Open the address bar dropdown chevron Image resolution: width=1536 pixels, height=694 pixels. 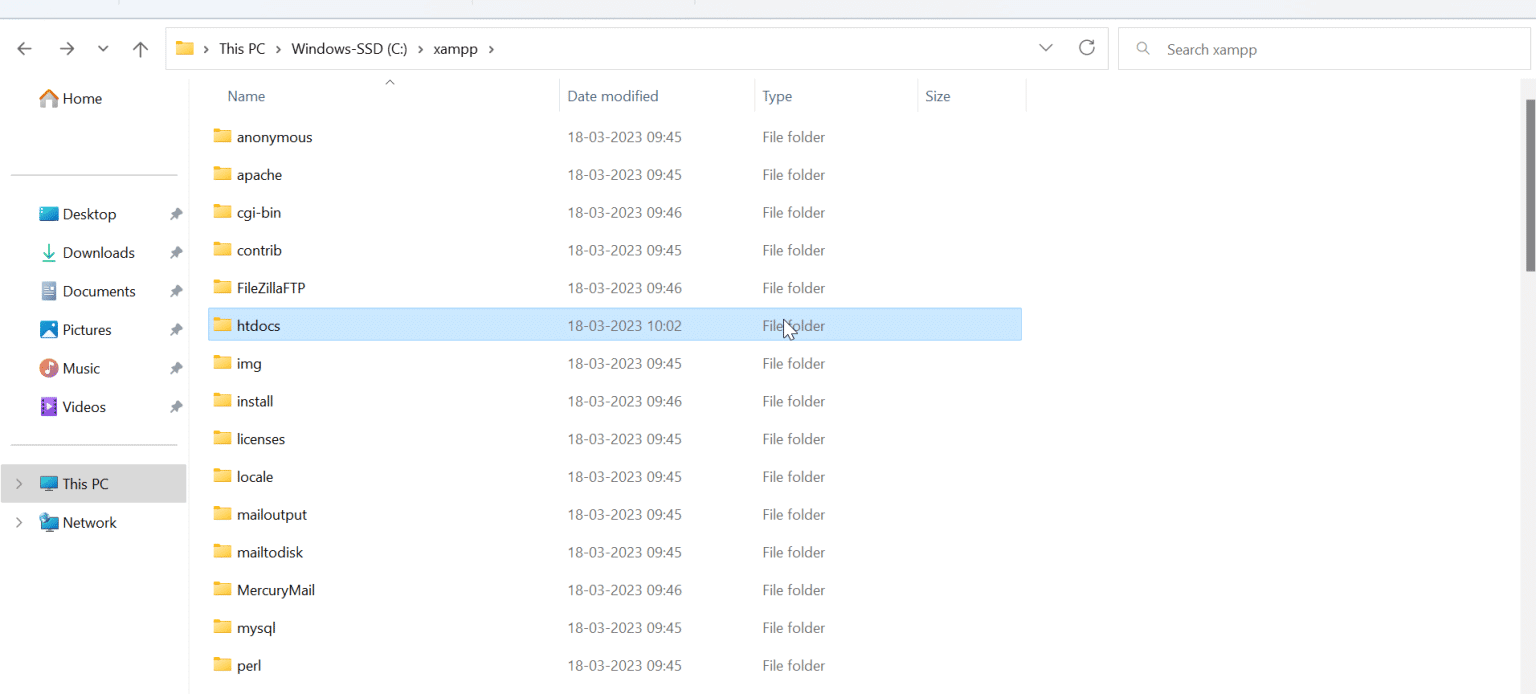point(1045,48)
